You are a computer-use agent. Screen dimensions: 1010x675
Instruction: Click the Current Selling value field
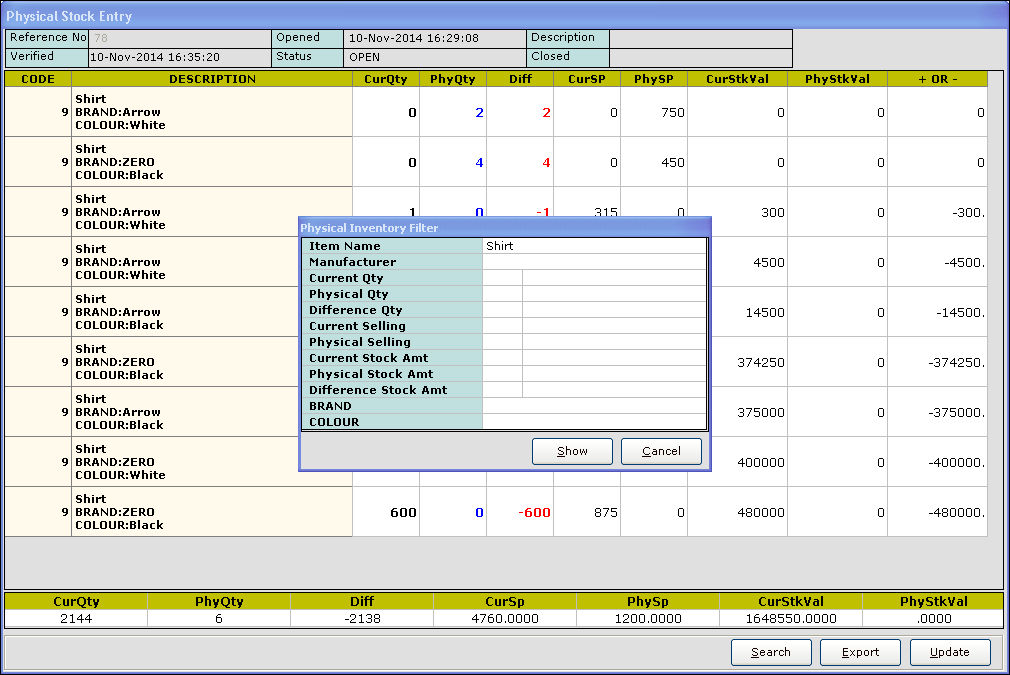pos(614,326)
